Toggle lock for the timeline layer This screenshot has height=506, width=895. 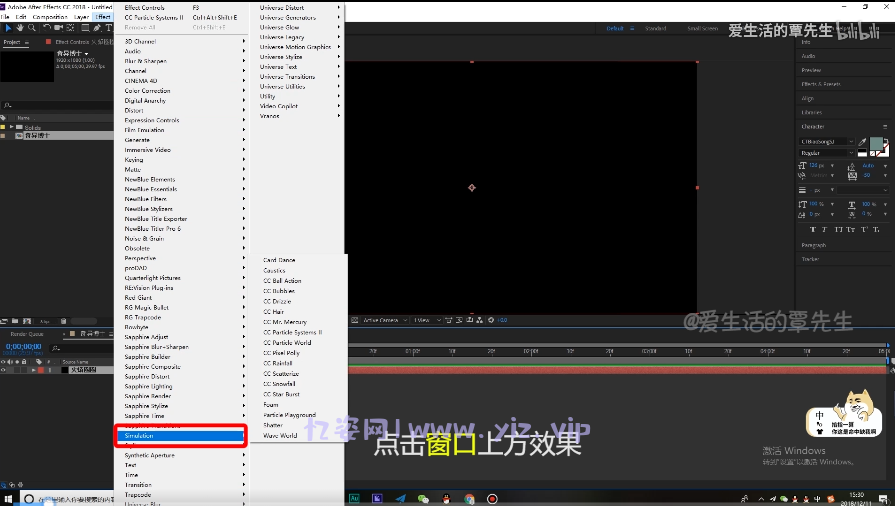(x=23, y=370)
